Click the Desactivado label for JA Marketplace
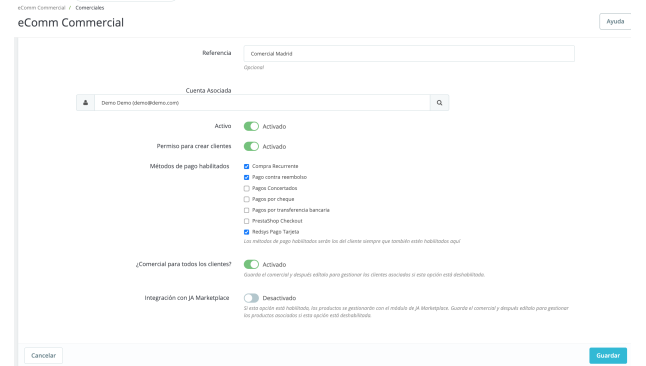Image resolution: width=646 pixels, height=366 pixels. [x=279, y=298]
